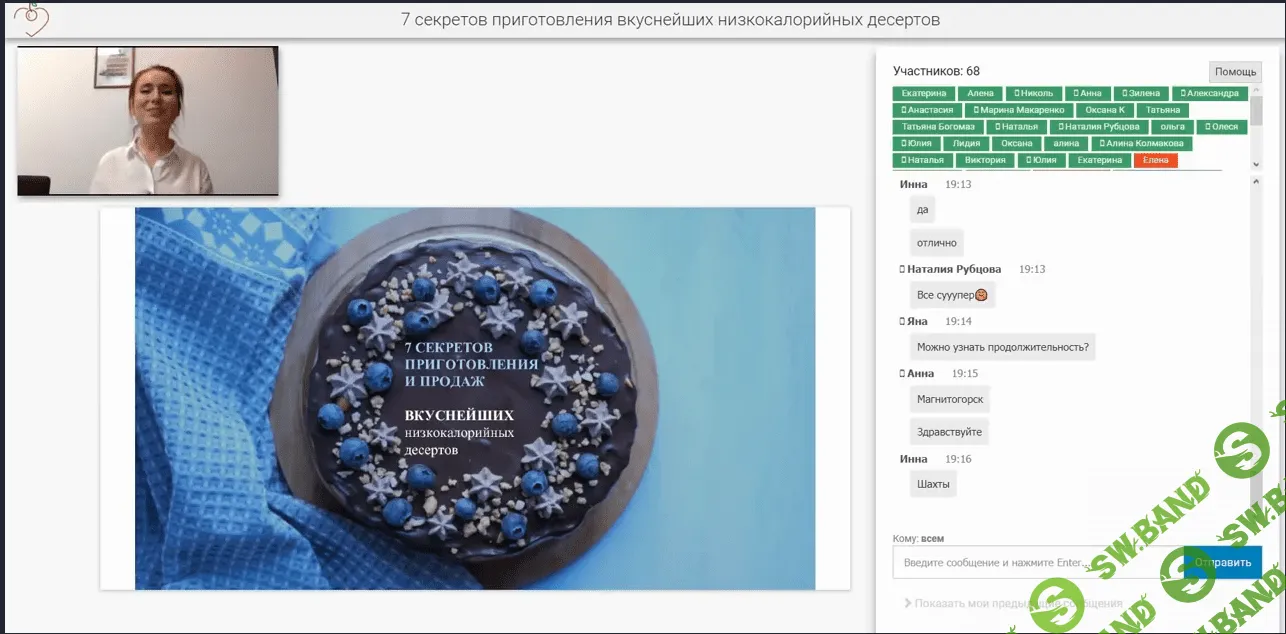Open the Помощь help button
This screenshot has height=634, width=1286.
click(1235, 72)
